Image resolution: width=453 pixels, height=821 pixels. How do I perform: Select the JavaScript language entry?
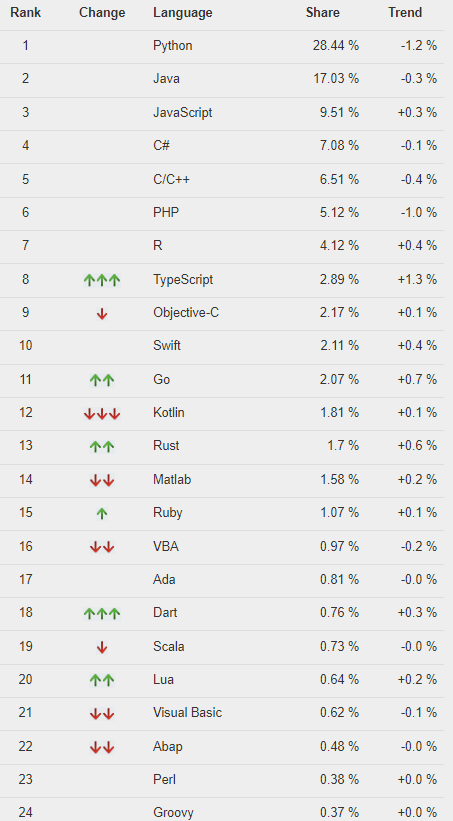(x=183, y=113)
